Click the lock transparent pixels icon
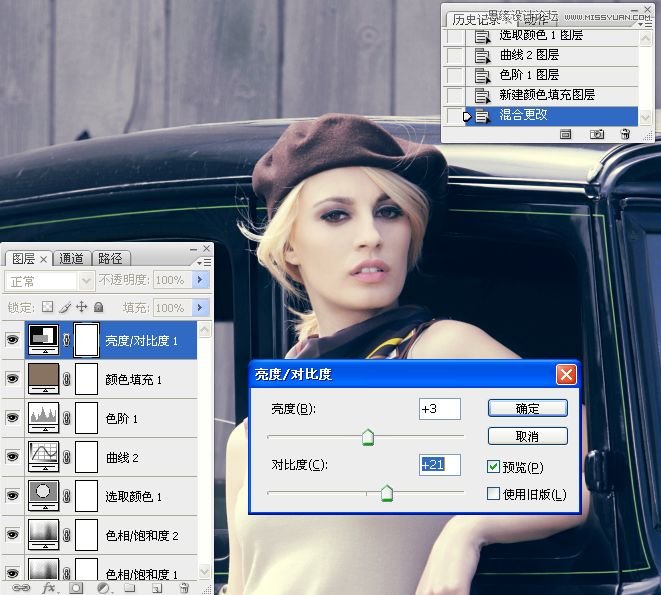Screen dimensions: 661x595 (46, 308)
